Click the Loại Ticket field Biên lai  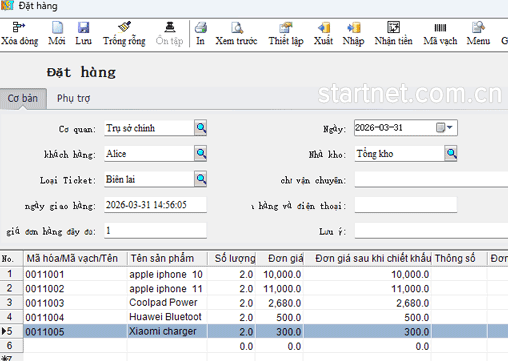tap(149, 179)
